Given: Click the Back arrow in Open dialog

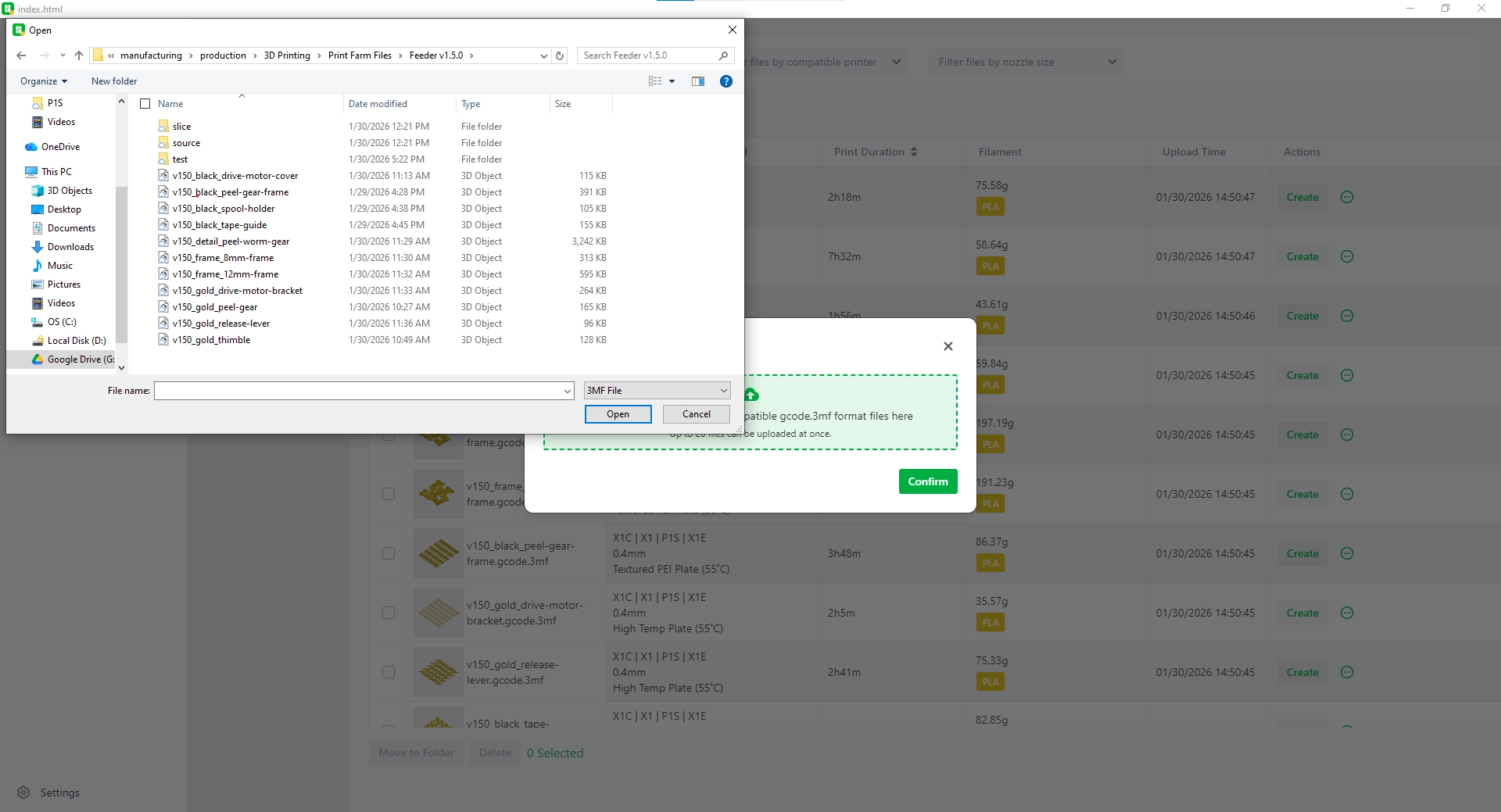Looking at the screenshot, I should coord(21,55).
